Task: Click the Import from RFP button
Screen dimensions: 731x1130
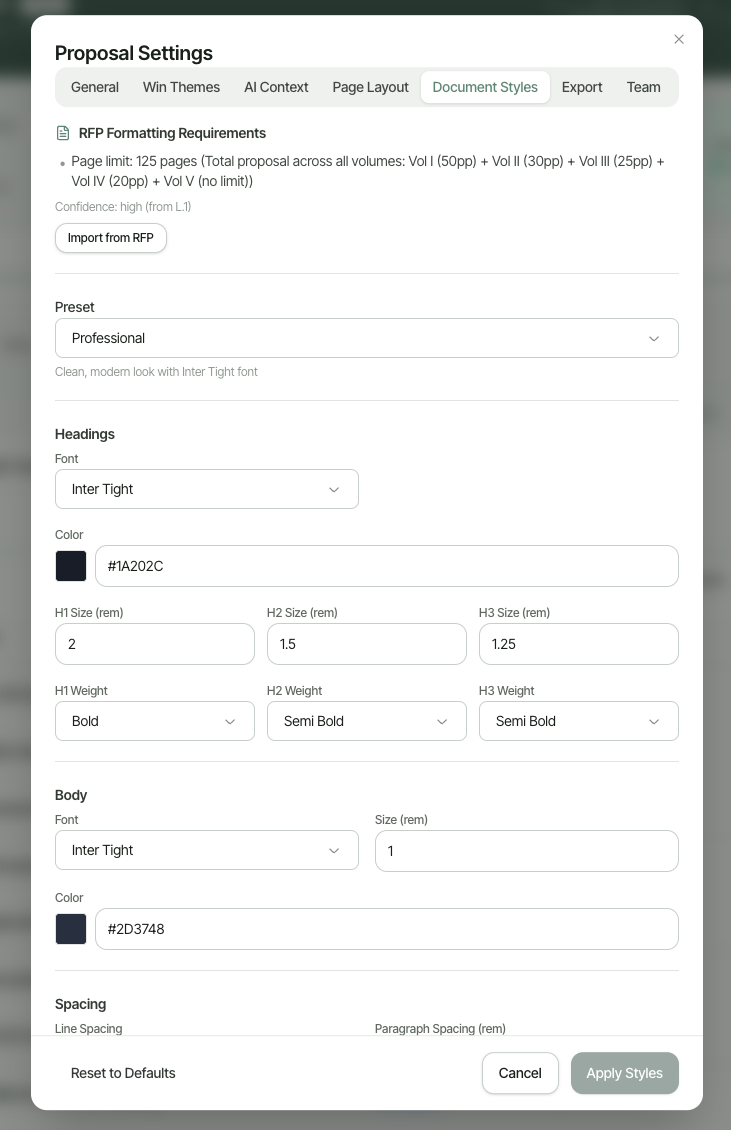Action: [111, 238]
